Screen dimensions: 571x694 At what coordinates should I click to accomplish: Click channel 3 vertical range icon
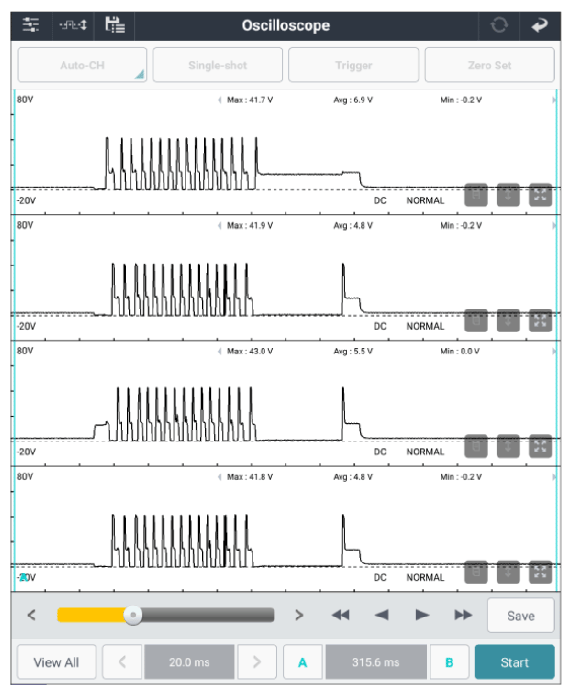508,446
